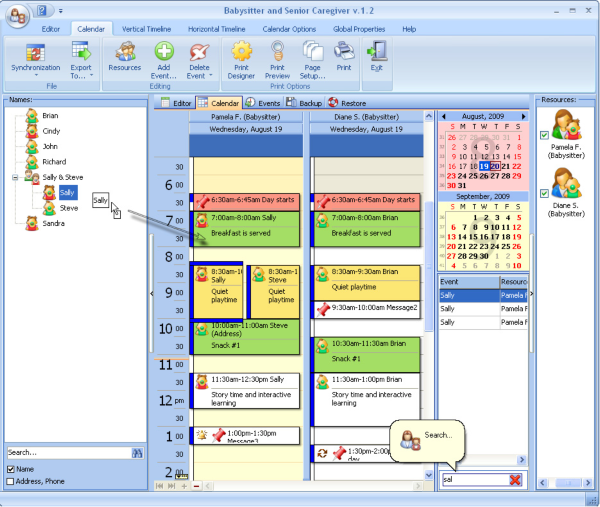This screenshot has width=600, height=507.
Task: Open the Resources manager
Action: 125,57
